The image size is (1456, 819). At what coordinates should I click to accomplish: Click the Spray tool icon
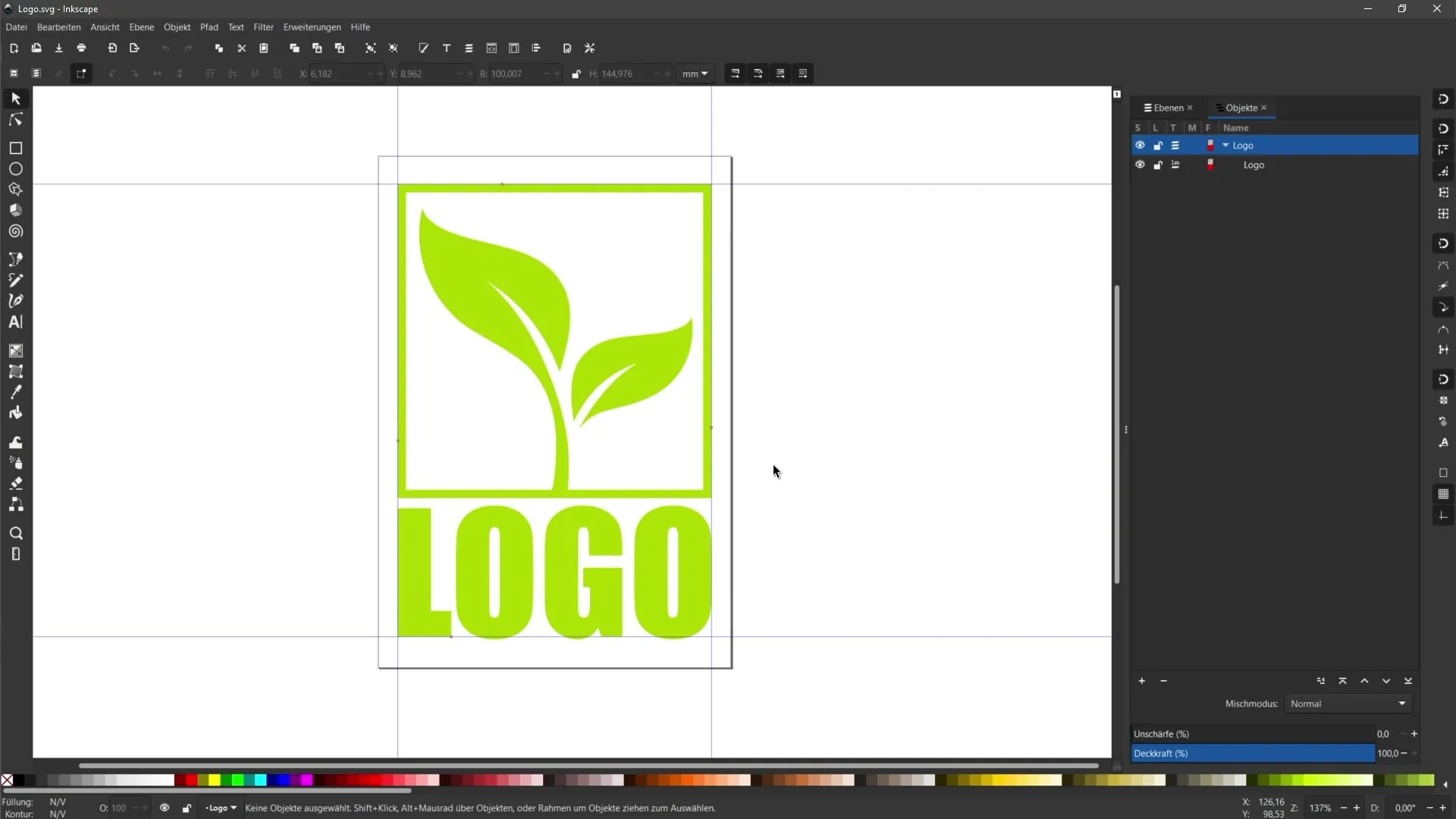tap(15, 463)
